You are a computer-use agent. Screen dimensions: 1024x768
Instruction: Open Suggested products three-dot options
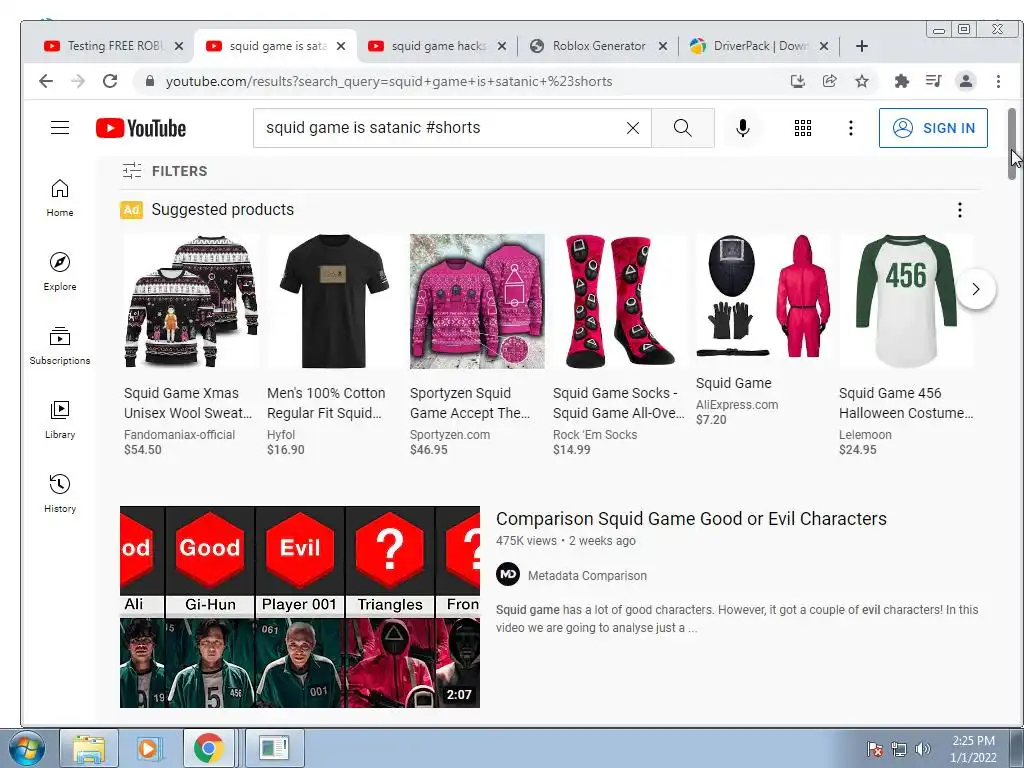tap(959, 210)
